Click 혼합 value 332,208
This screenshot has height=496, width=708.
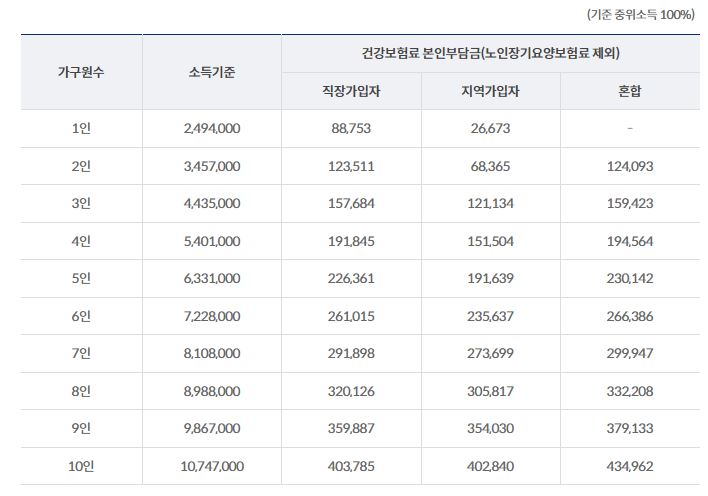[x=629, y=391]
